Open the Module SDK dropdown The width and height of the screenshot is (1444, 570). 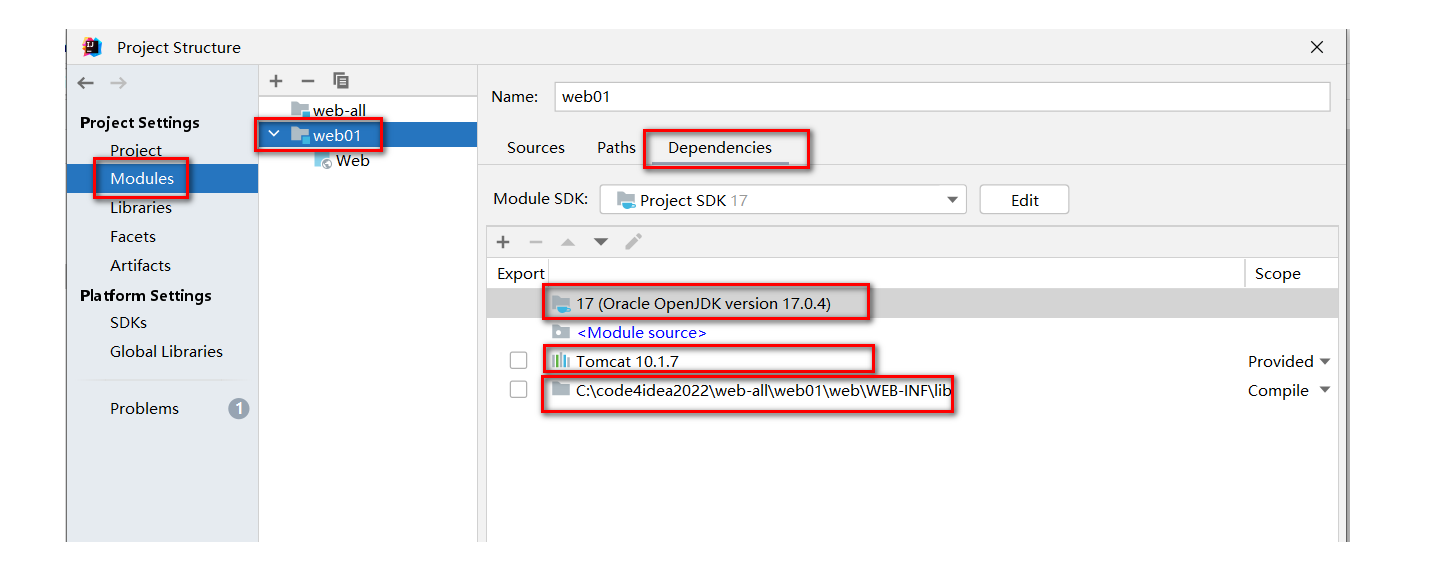[x=783, y=200]
